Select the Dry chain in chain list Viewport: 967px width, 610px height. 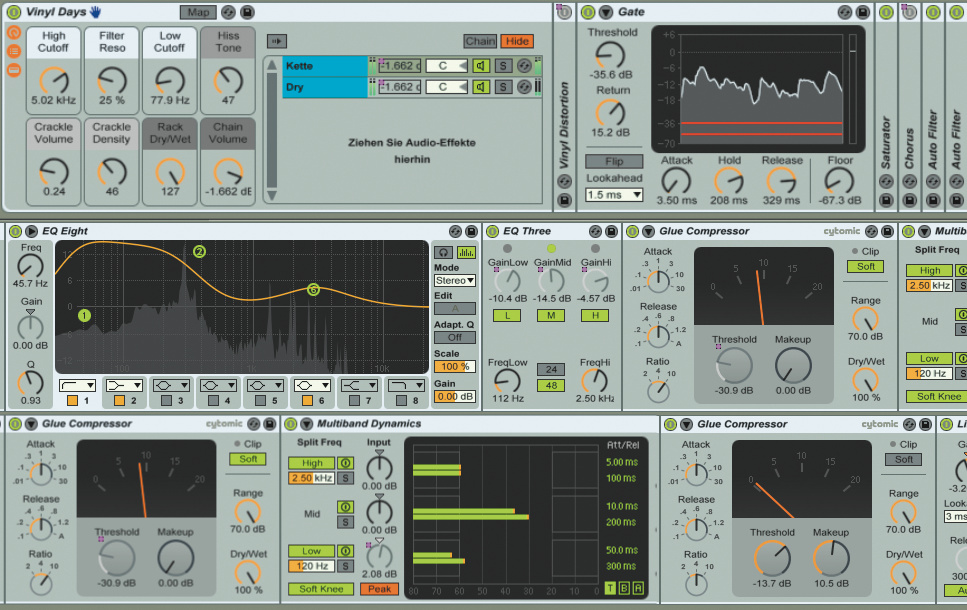point(325,88)
